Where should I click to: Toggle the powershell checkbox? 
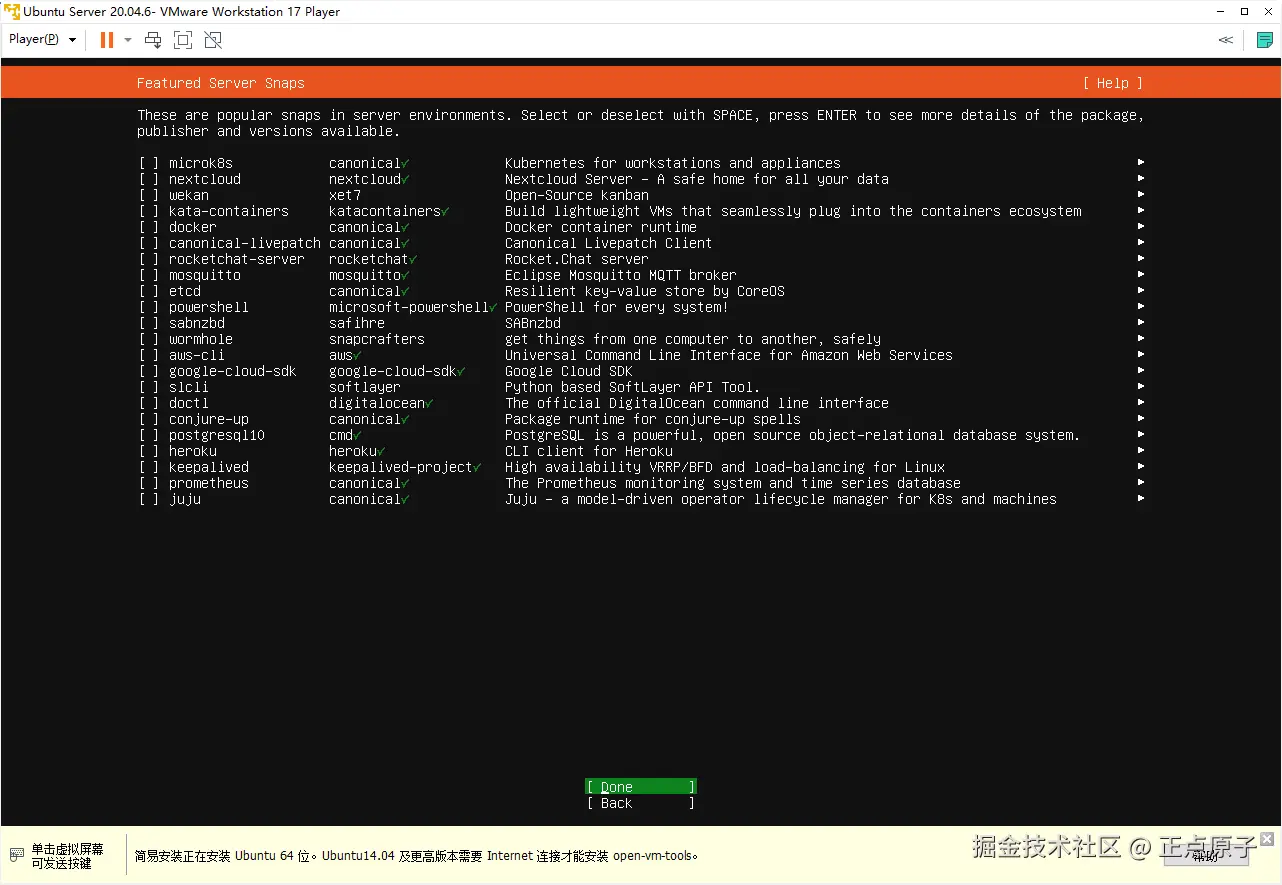(x=149, y=307)
